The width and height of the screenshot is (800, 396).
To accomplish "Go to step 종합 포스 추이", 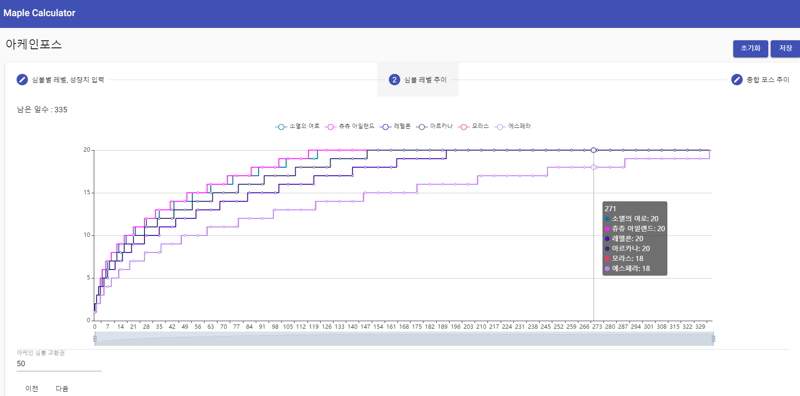I will point(760,80).
